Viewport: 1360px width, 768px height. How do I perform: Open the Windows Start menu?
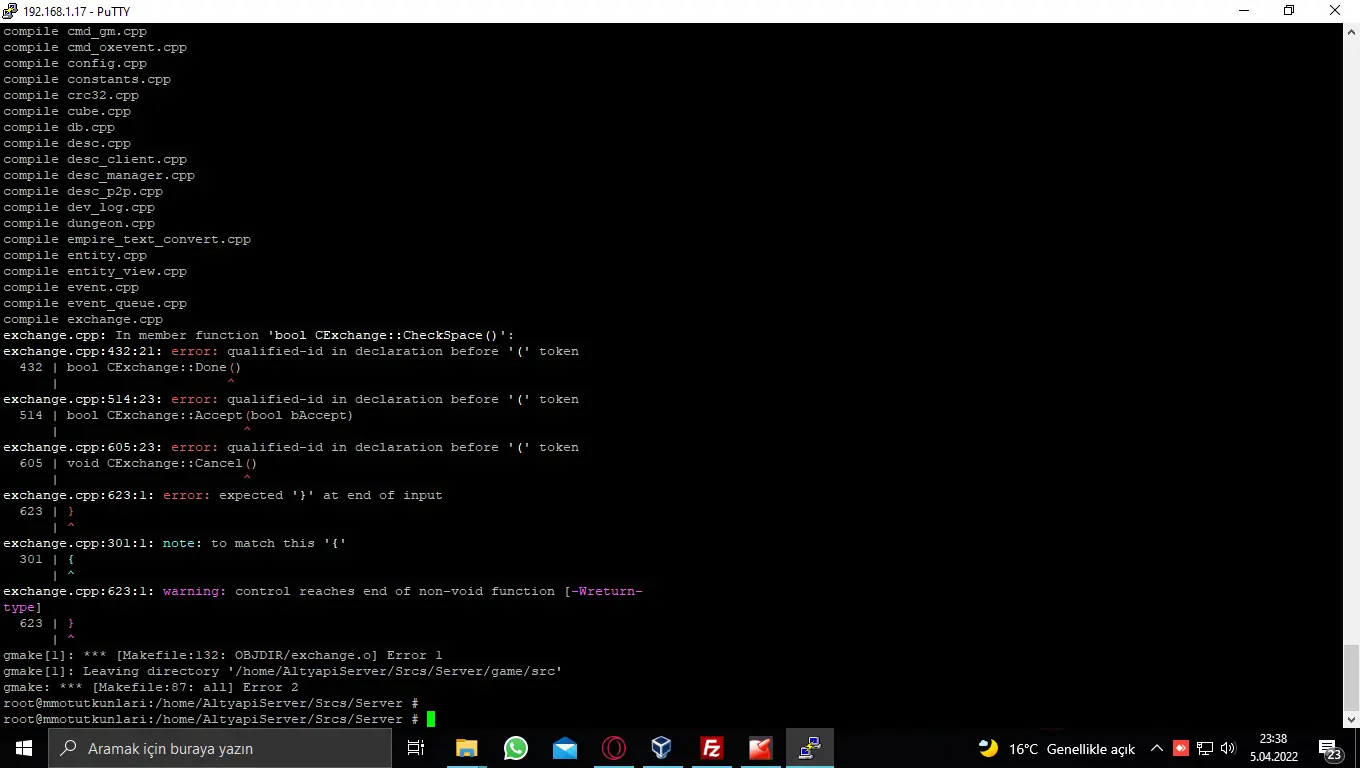click(x=23, y=747)
